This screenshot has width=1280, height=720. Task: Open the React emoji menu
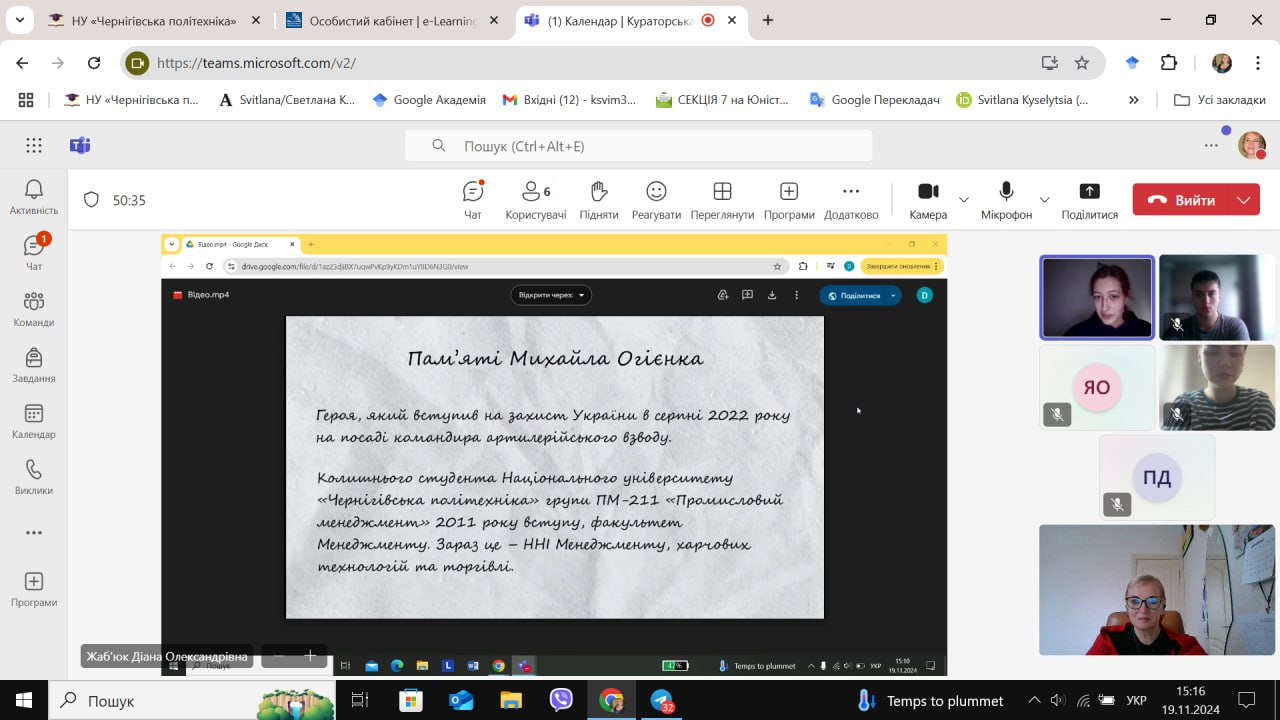coord(656,200)
